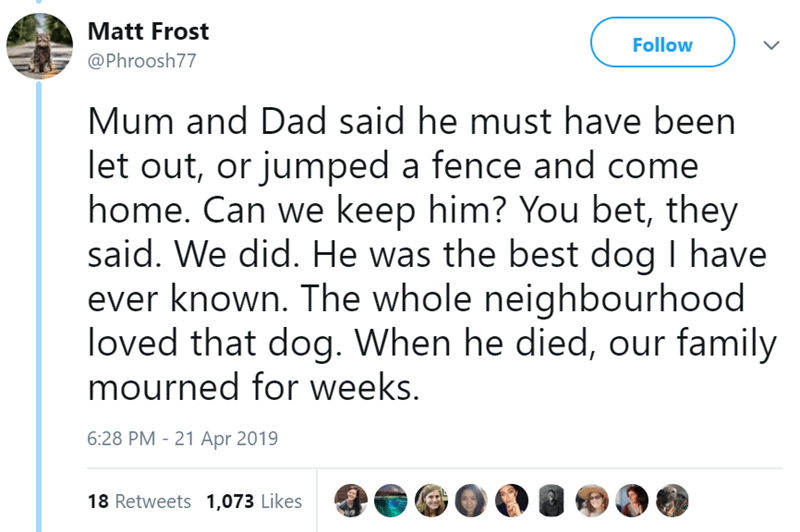Click the black-and-white square liker avatar

click(552, 499)
